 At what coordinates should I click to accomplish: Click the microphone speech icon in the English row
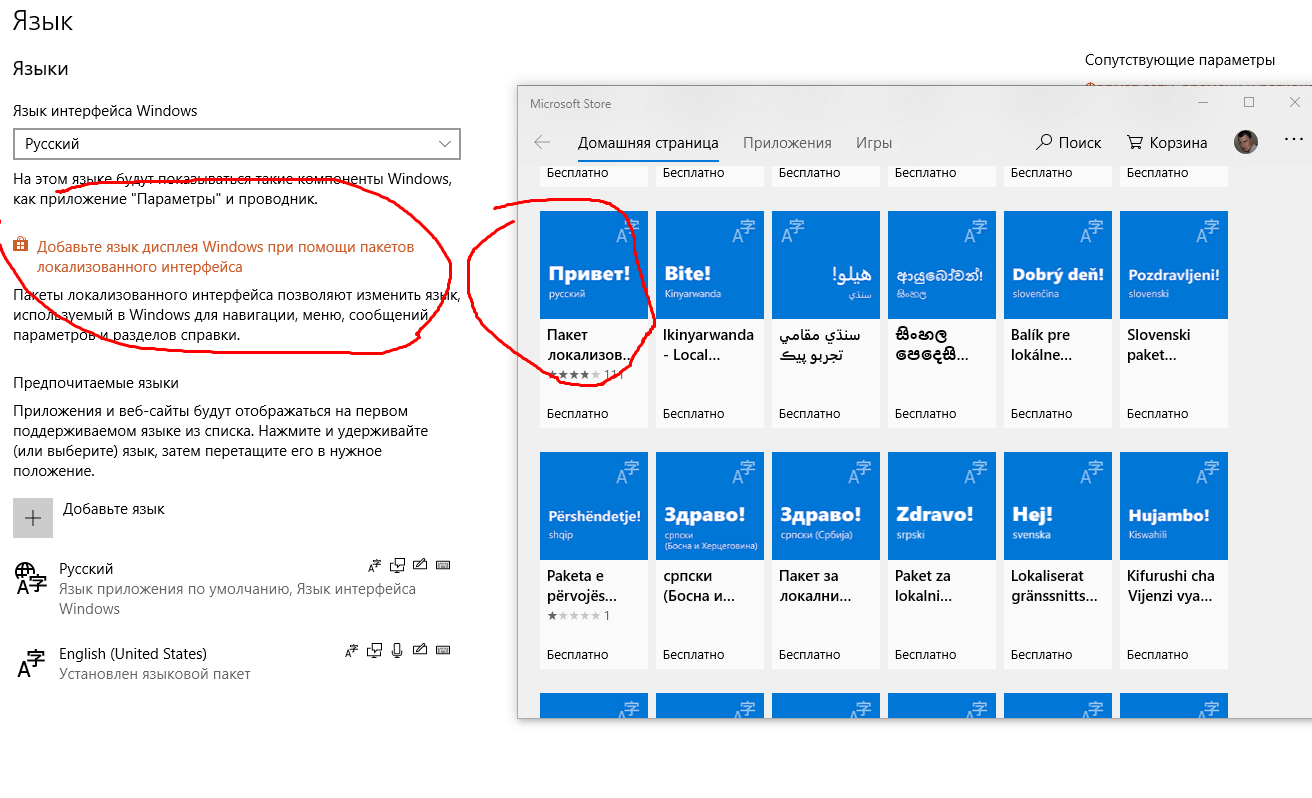[397, 651]
